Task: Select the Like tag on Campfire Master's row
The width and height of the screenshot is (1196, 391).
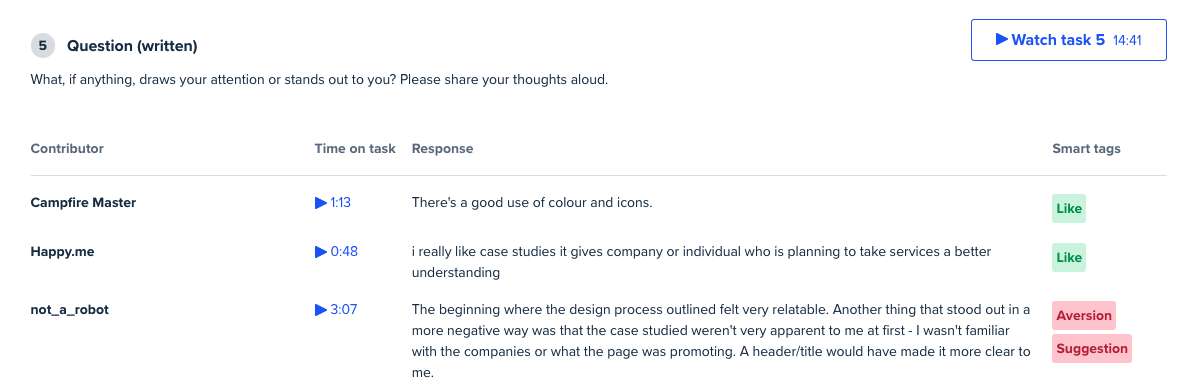Action: [x=1069, y=209]
